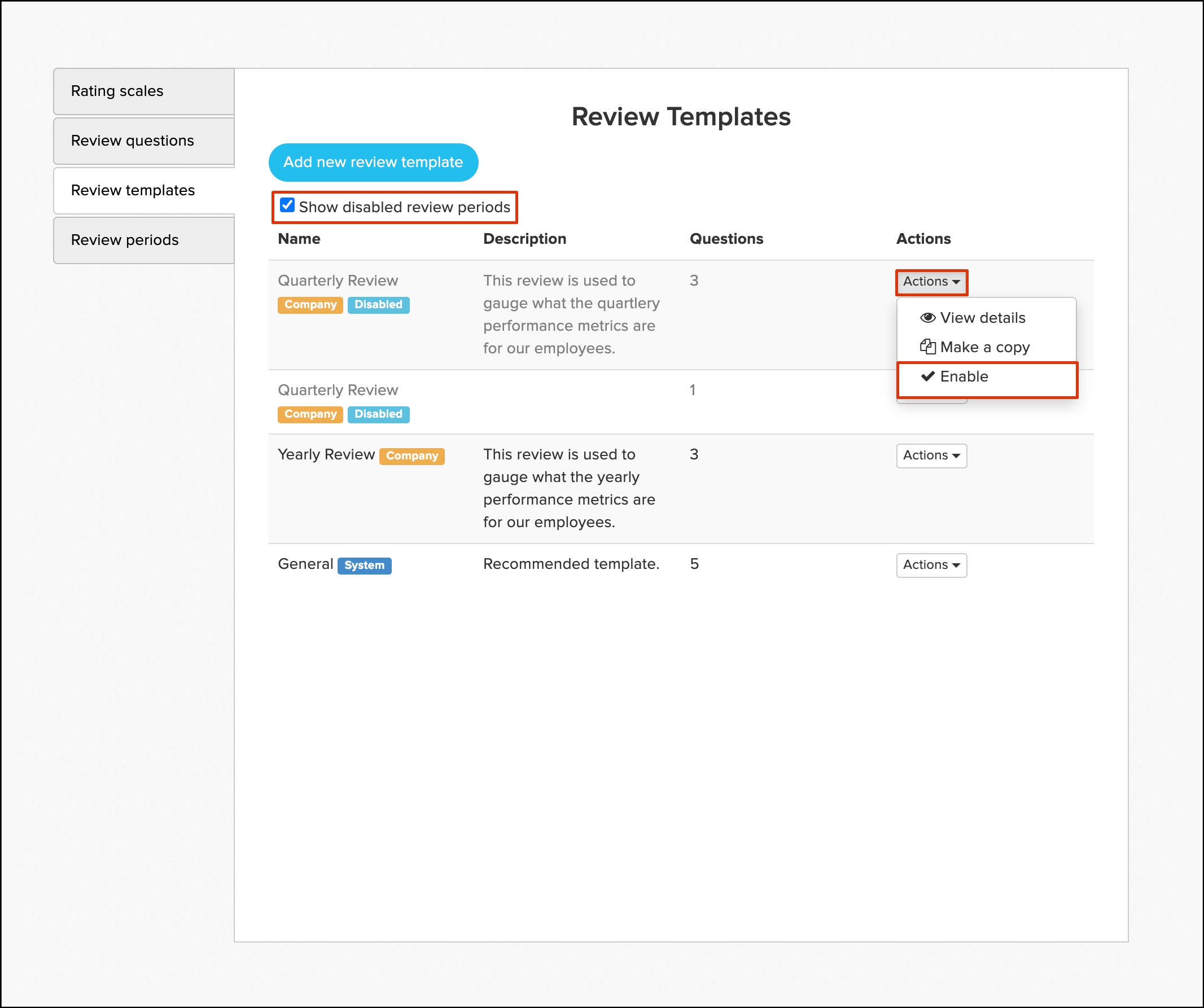Uncheck Show disabled review periods checkbox

coord(287,205)
